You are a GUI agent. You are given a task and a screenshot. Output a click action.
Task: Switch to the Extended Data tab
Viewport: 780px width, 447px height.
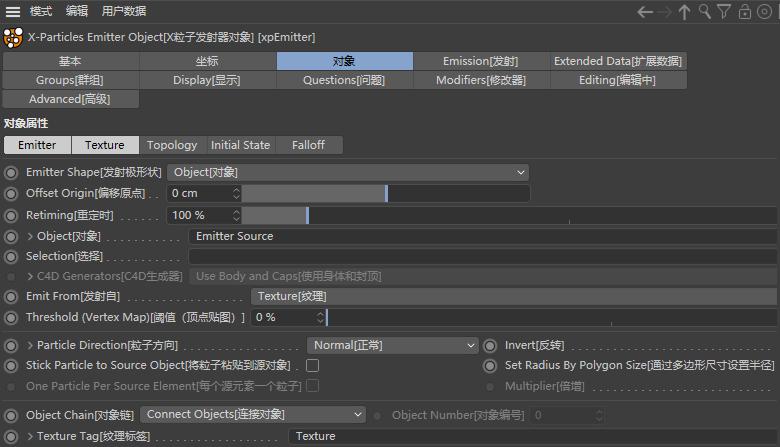[x=618, y=61]
